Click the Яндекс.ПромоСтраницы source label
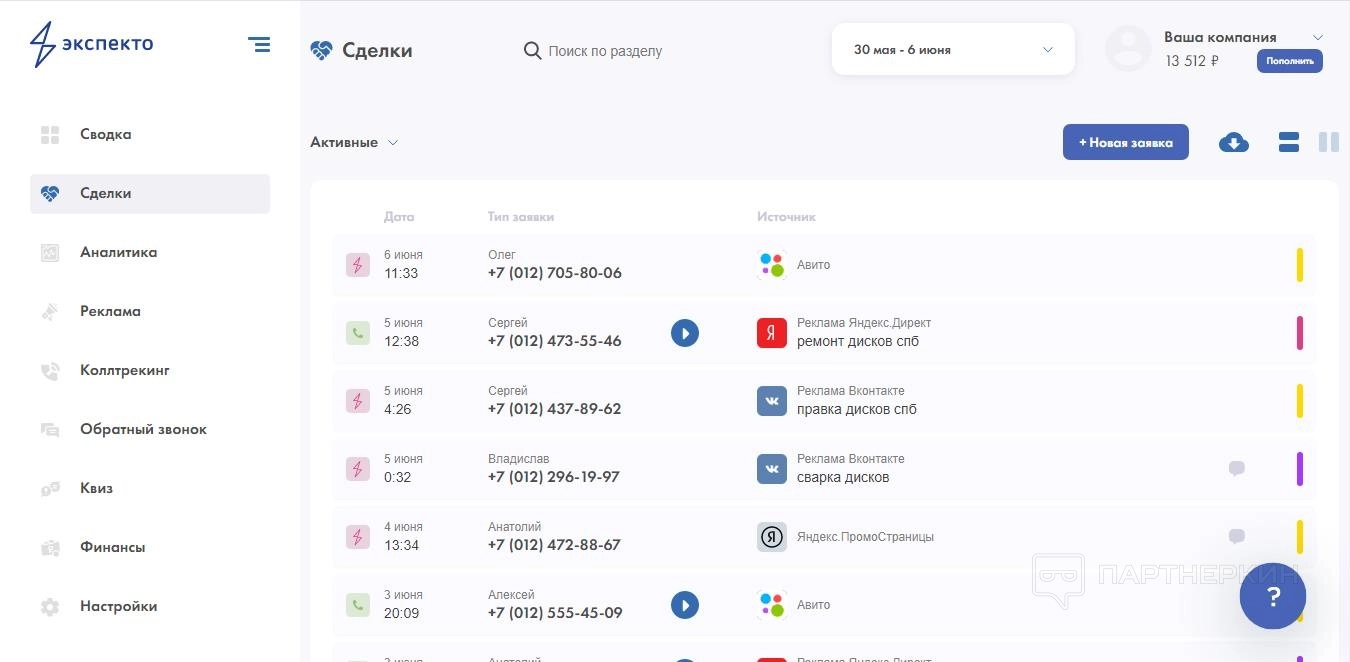This screenshot has width=1350, height=662. [x=866, y=537]
